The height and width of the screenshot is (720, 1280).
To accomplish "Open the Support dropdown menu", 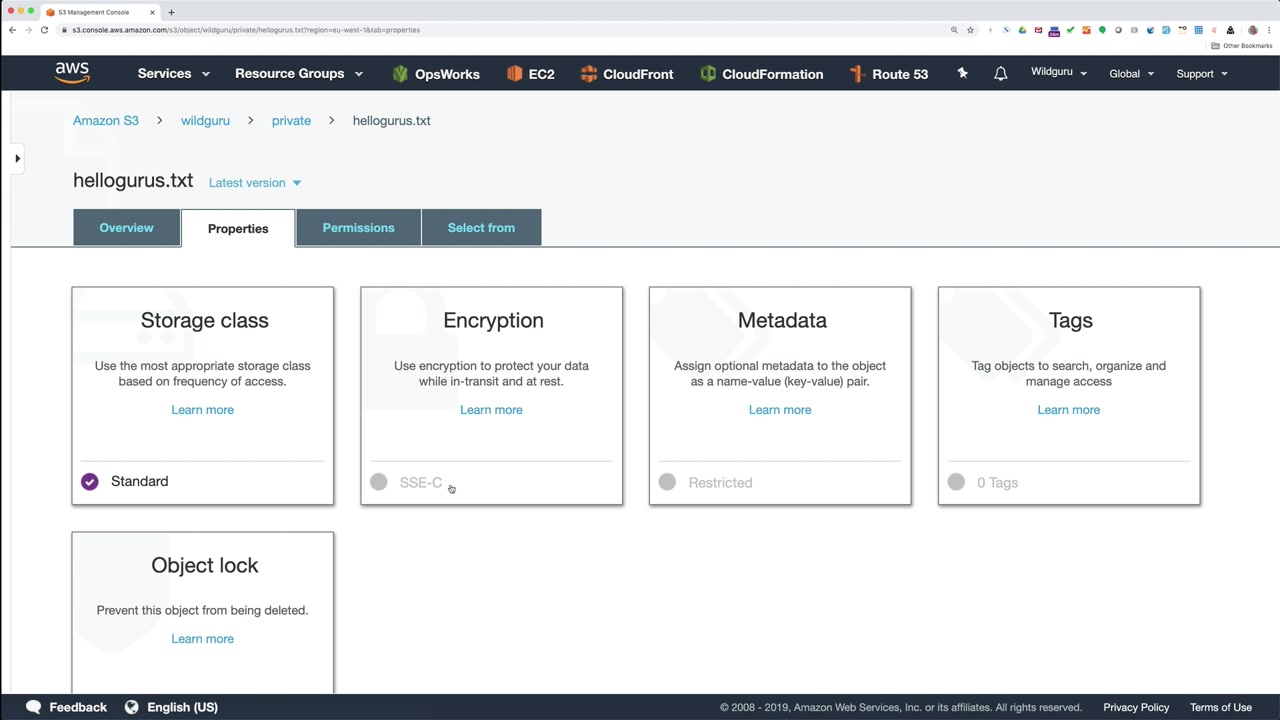I will click(1202, 74).
